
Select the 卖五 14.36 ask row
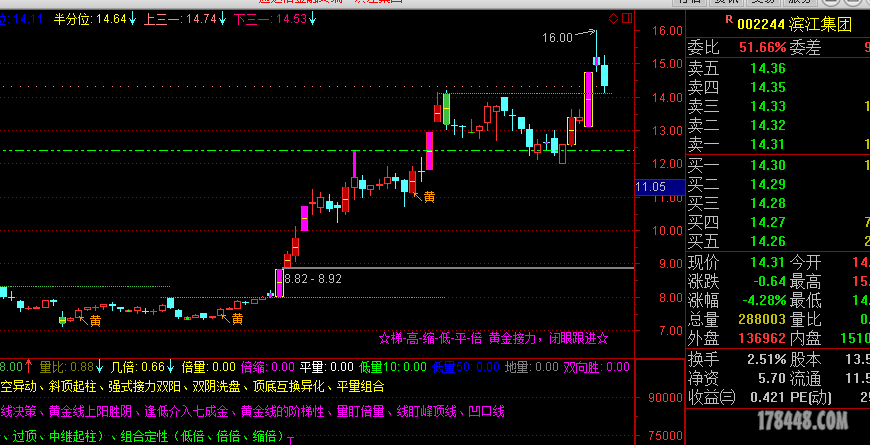coord(777,69)
